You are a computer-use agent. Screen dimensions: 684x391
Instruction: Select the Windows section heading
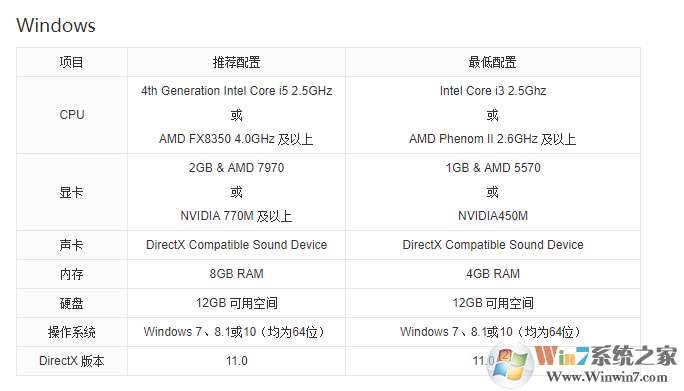click(x=56, y=25)
